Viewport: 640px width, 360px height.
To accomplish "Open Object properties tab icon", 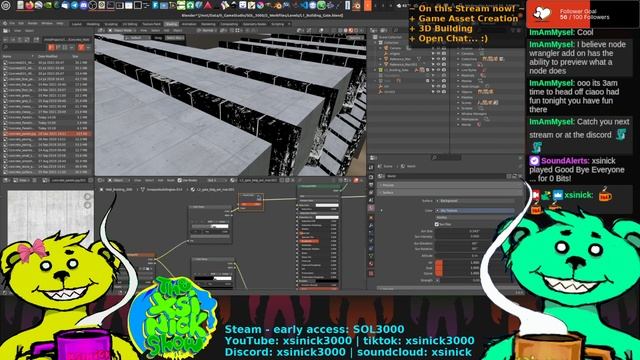I will pyautogui.click(x=371, y=218).
